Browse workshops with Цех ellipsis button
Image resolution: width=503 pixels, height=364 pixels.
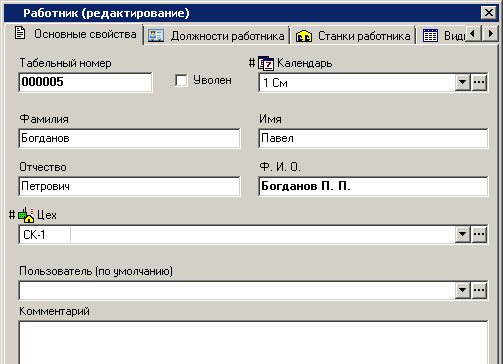pyautogui.click(x=479, y=234)
